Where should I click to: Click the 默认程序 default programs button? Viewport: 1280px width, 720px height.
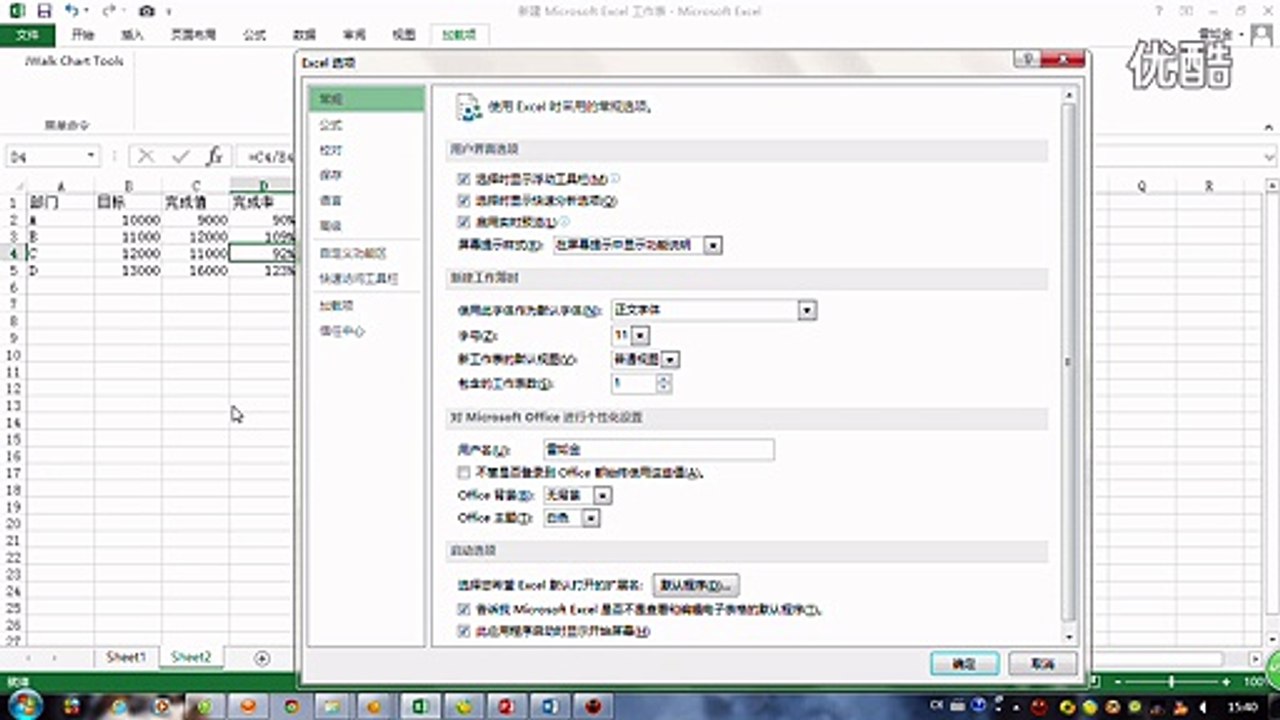point(696,585)
